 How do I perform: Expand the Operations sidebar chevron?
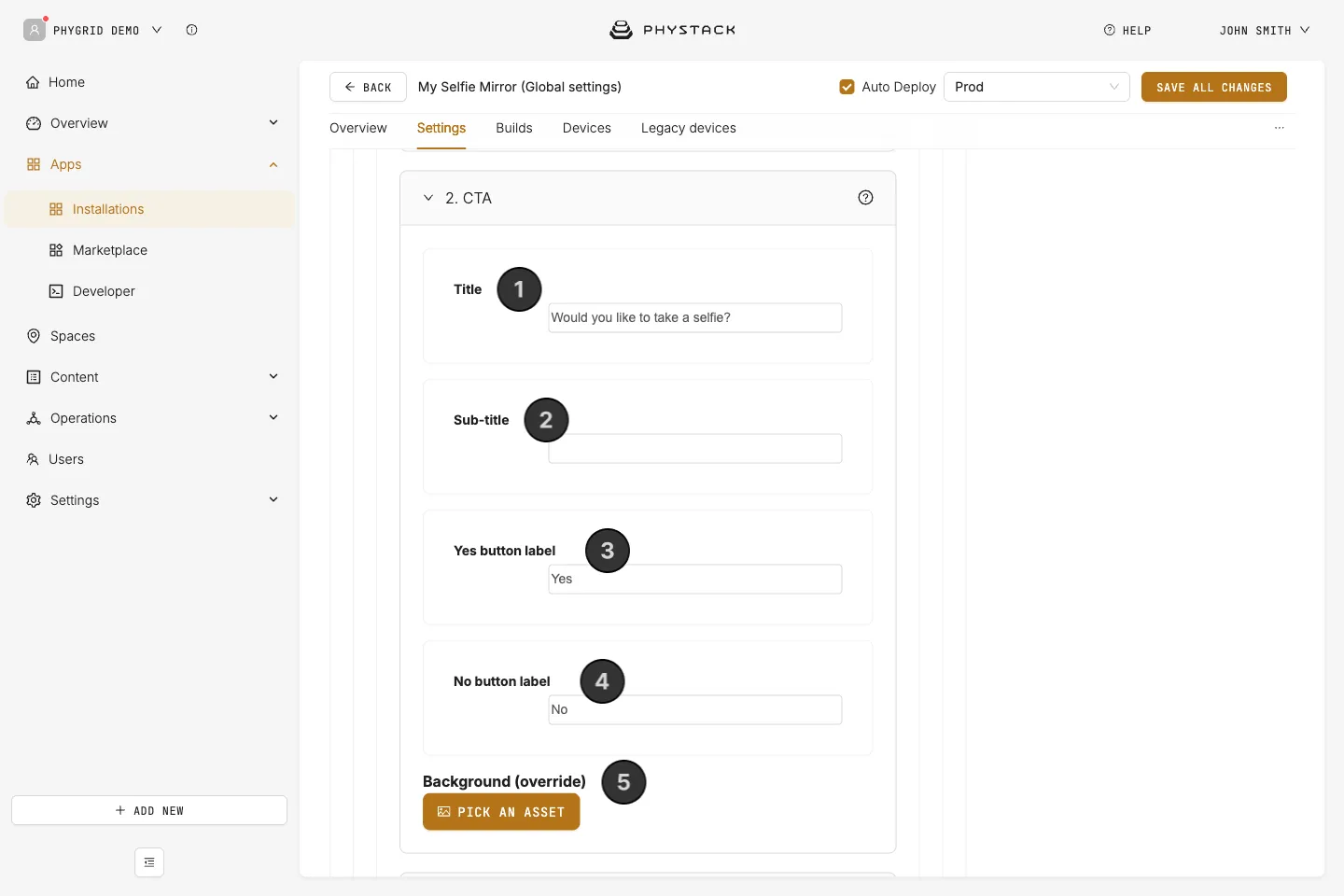coord(273,417)
